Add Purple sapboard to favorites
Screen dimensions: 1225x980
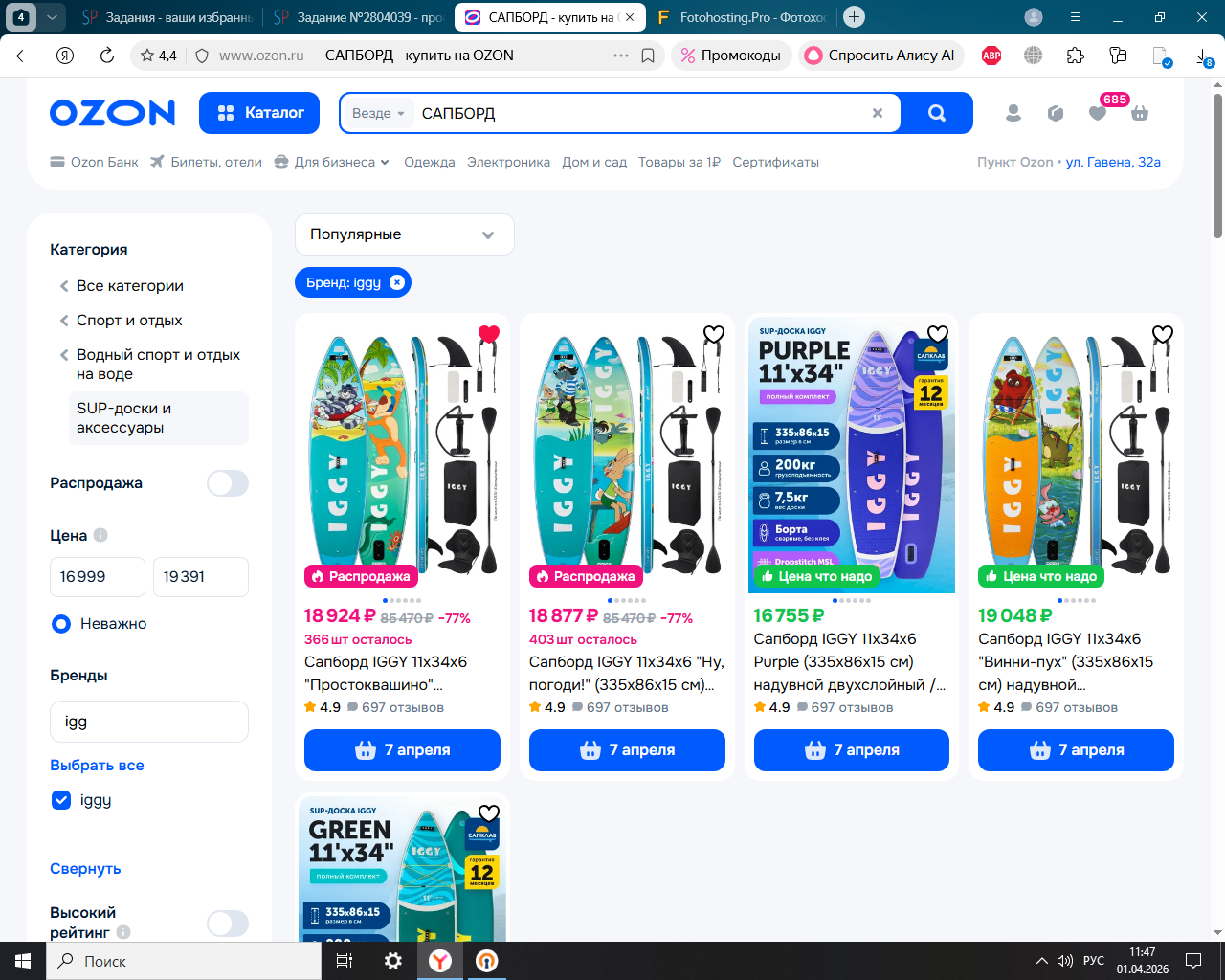click(x=938, y=334)
